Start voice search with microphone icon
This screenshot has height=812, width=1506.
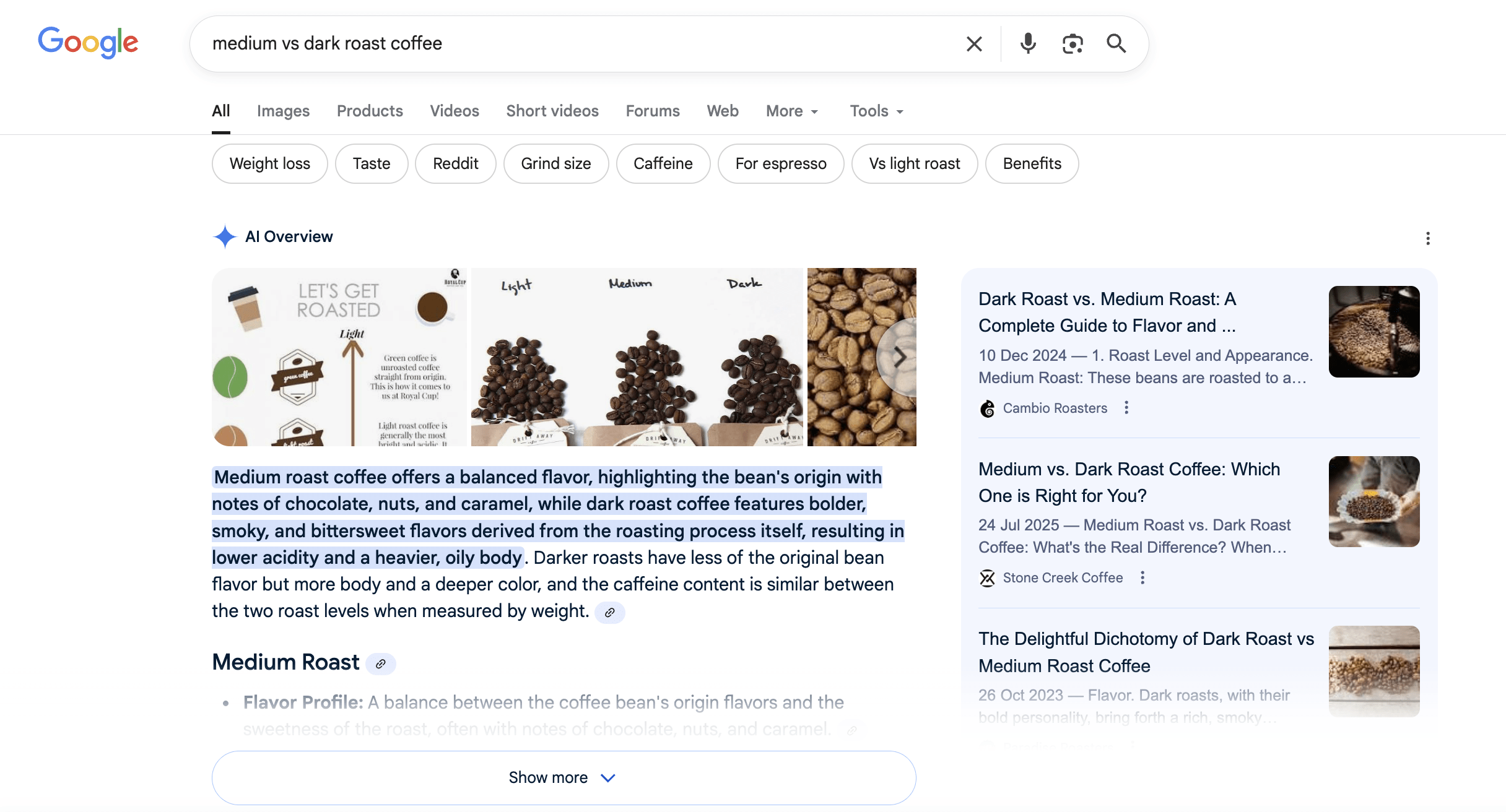(1028, 43)
